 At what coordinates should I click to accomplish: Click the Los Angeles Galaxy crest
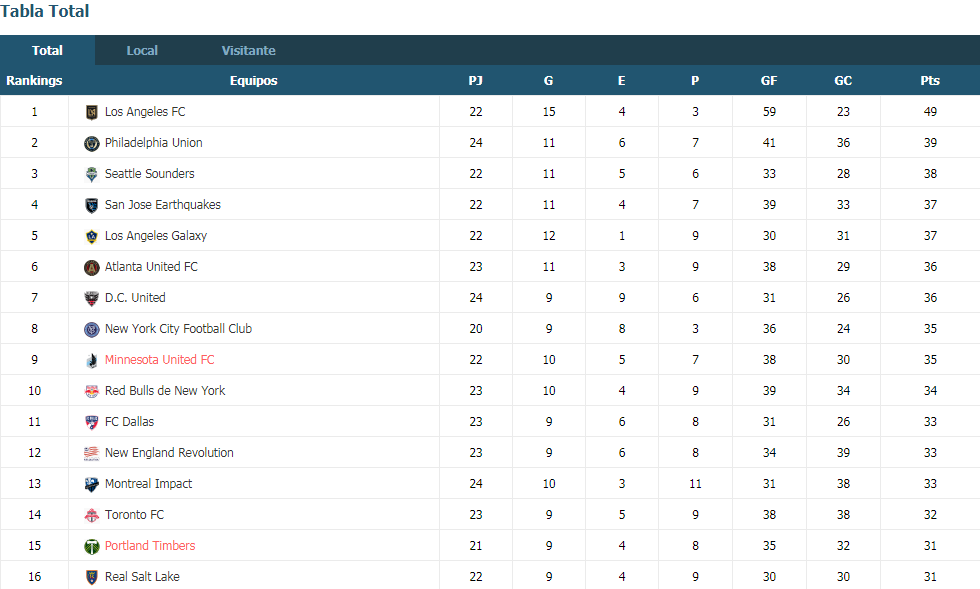tap(91, 236)
